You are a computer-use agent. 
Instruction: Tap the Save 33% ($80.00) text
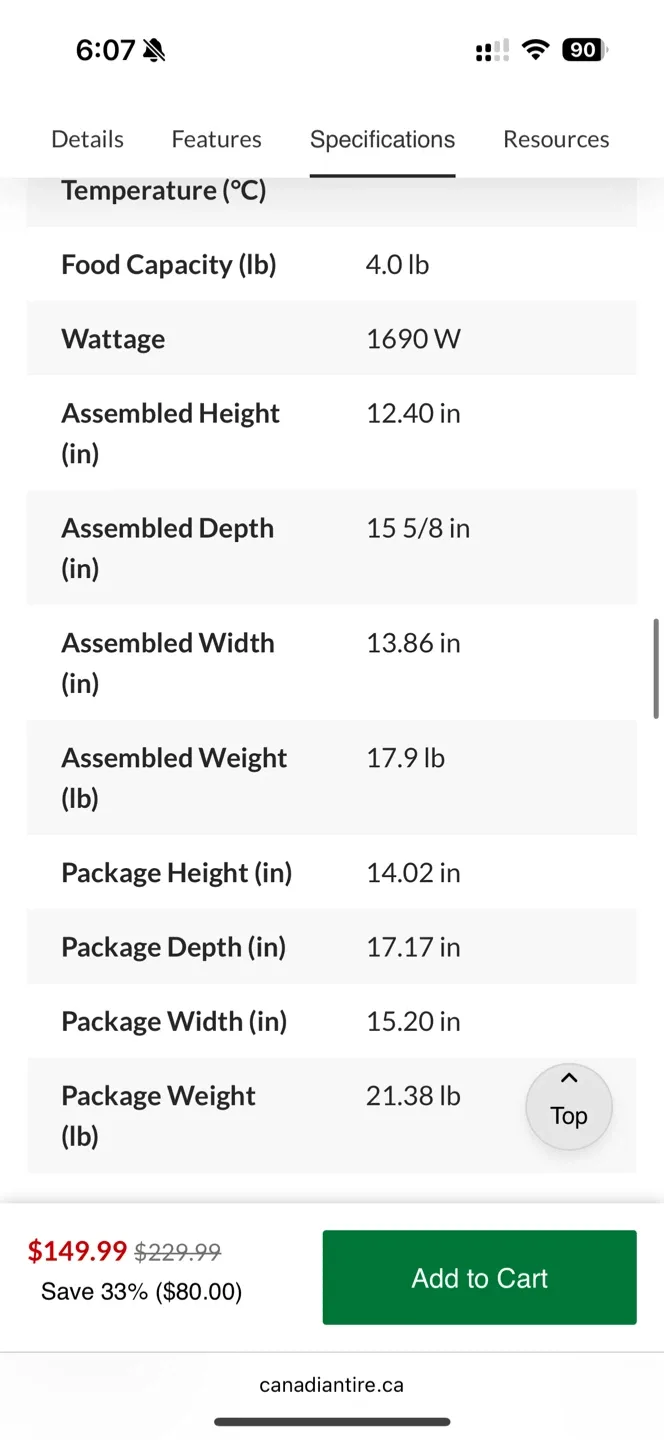[141, 1292]
